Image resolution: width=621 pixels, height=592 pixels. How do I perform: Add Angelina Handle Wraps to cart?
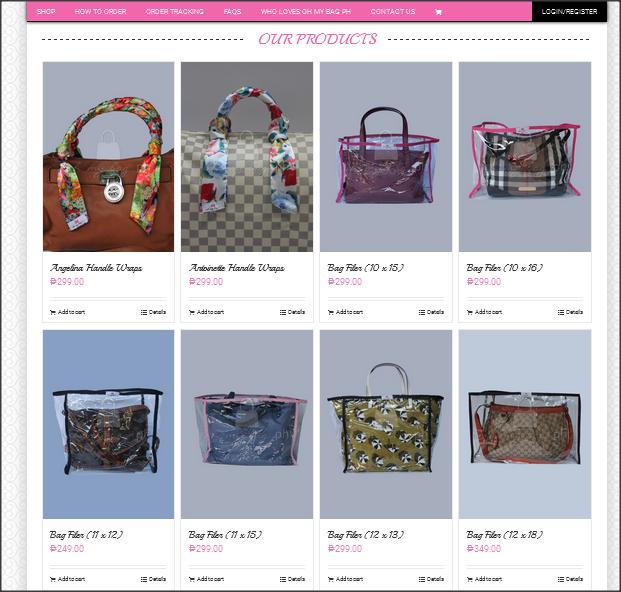67,312
